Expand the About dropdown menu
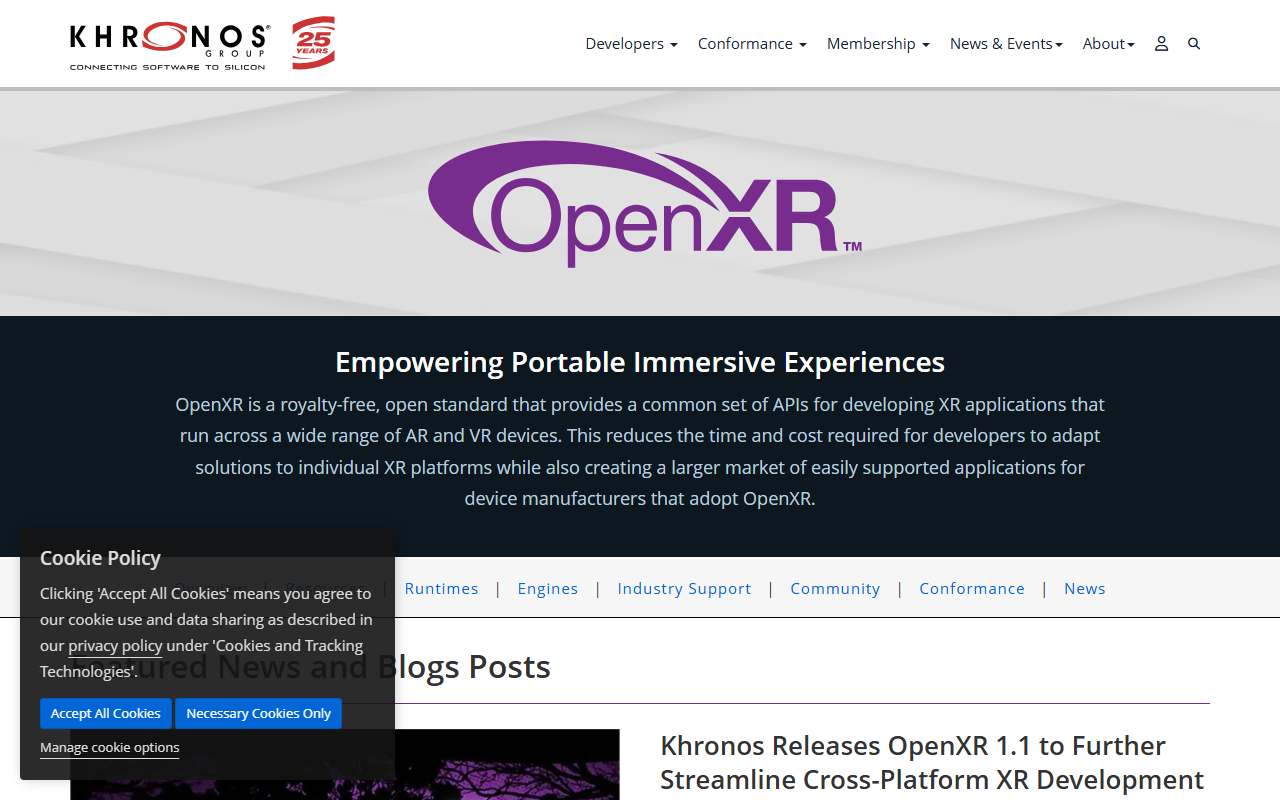Image resolution: width=1280 pixels, height=800 pixels. tap(1108, 44)
